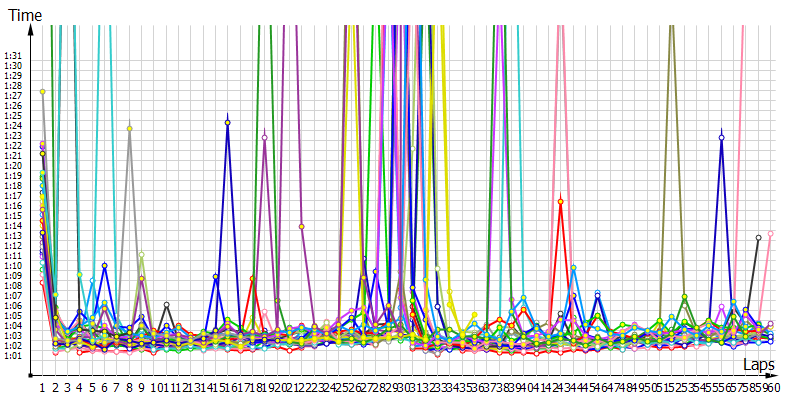Select the black marker at 1:06 on lap 10

click(166, 304)
